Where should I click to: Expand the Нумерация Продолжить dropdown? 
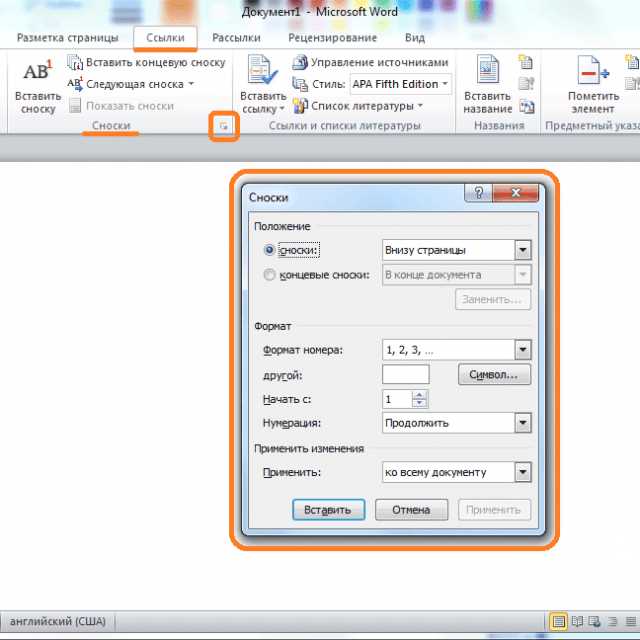[x=523, y=423]
